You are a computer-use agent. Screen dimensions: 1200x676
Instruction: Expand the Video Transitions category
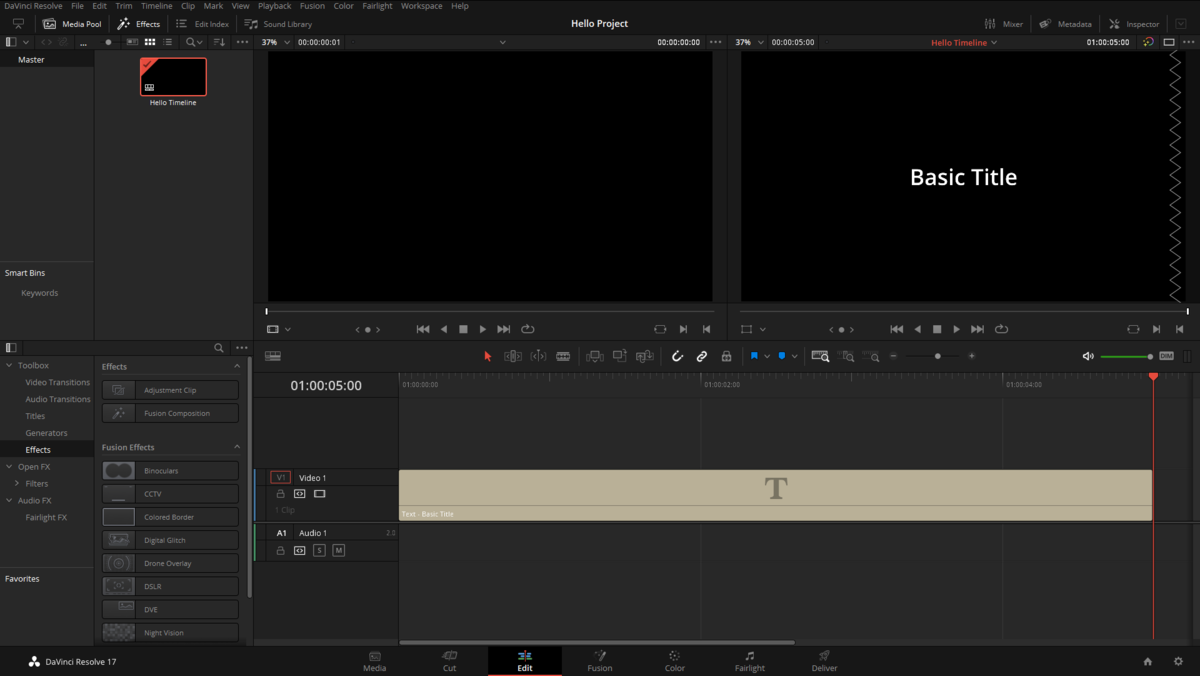pos(57,381)
